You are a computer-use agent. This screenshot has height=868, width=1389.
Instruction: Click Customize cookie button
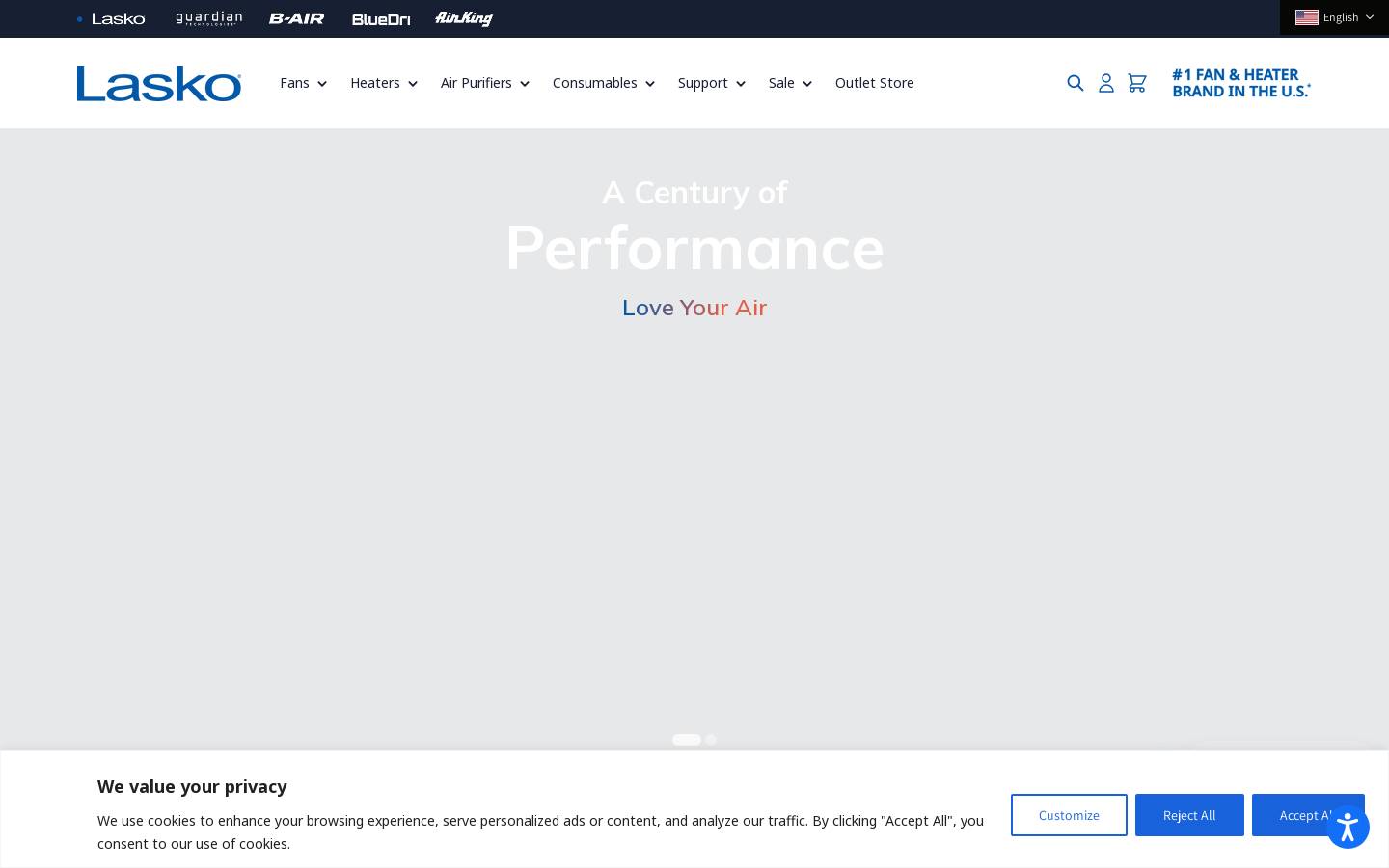[1069, 815]
